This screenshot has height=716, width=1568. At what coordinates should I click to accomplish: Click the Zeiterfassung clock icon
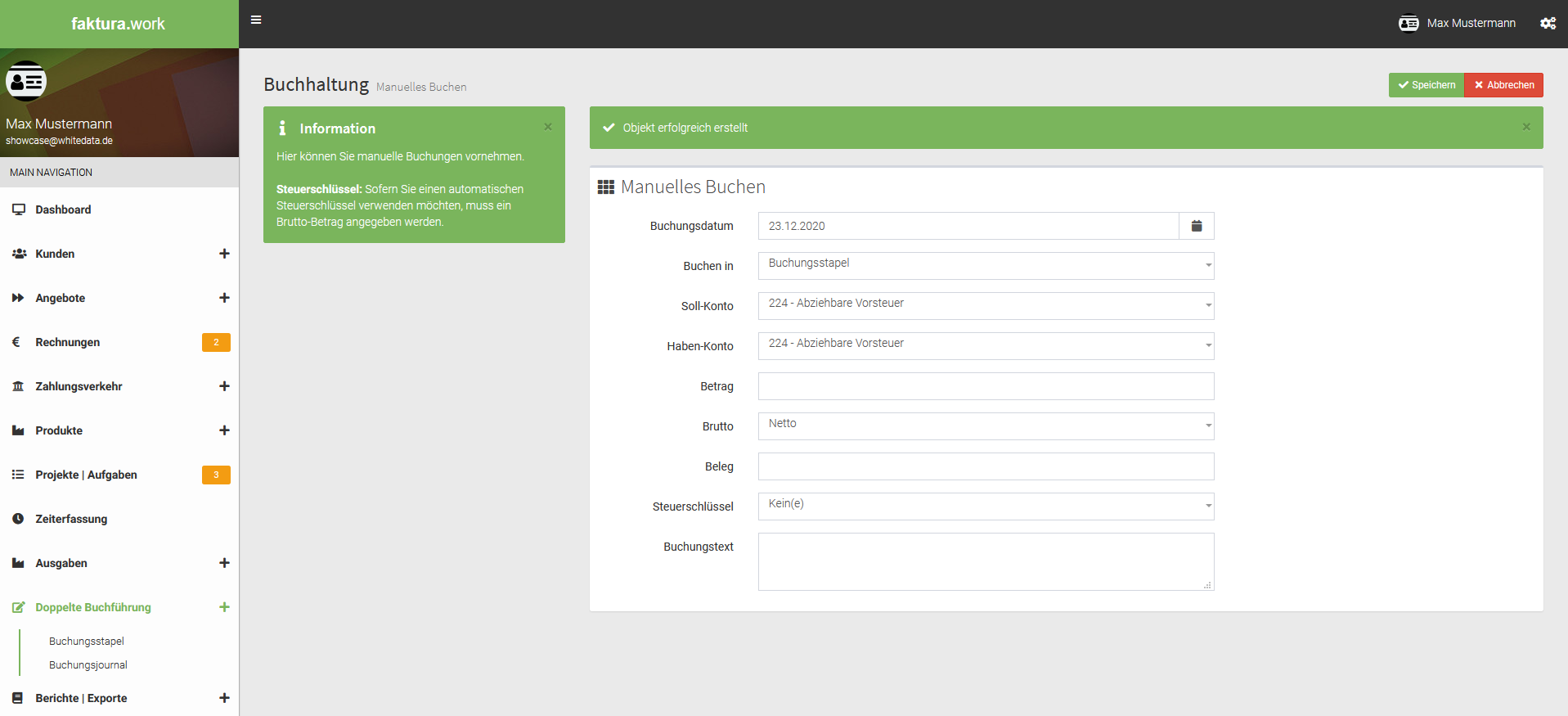pyautogui.click(x=18, y=519)
